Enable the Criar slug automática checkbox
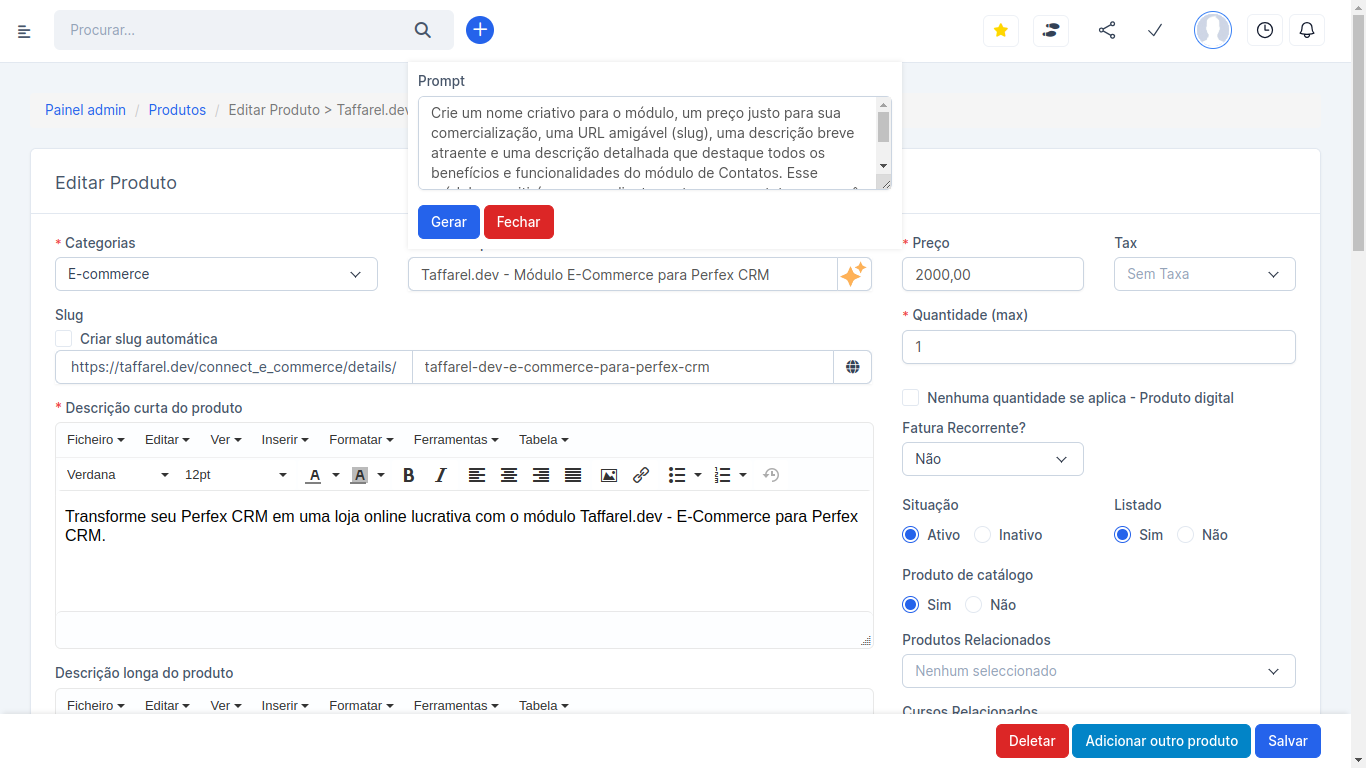Screen dimensions: 1366x768 [63, 339]
